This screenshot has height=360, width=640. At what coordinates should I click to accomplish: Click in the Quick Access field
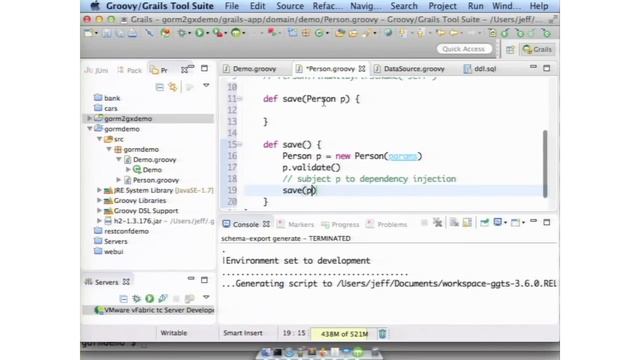tap(464, 49)
